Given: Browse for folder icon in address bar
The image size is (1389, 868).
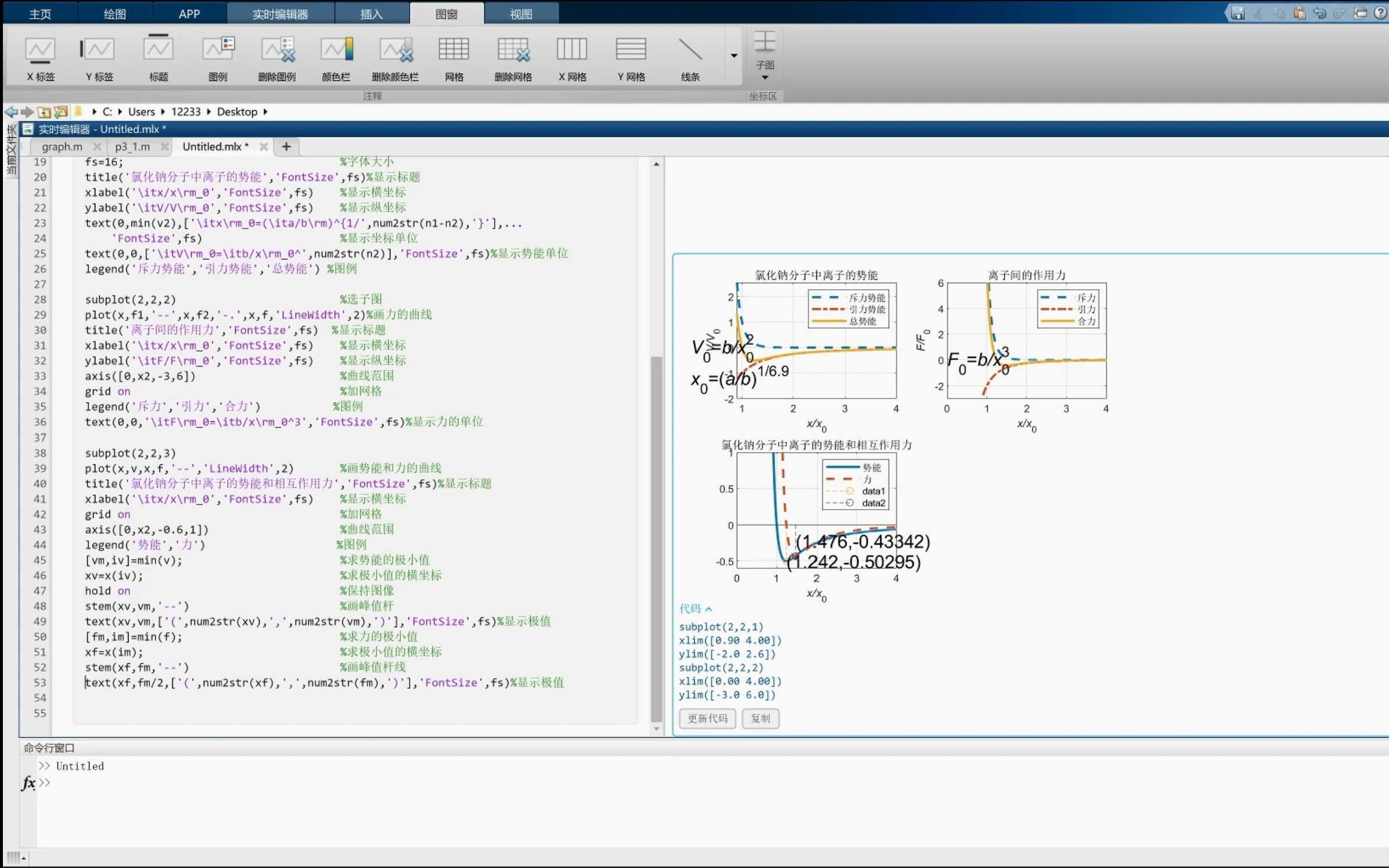Looking at the screenshot, I should 61,112.
